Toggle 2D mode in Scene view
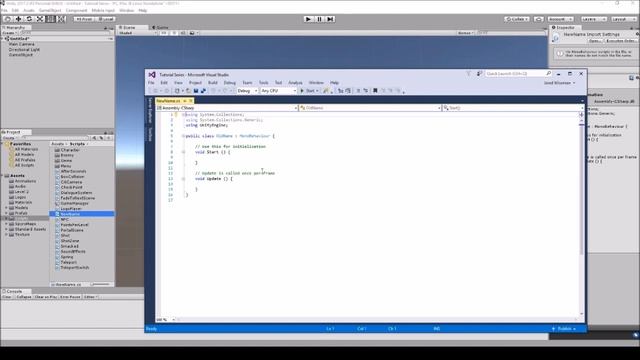This screenshot has width=640, height=360. coord(164,33)
